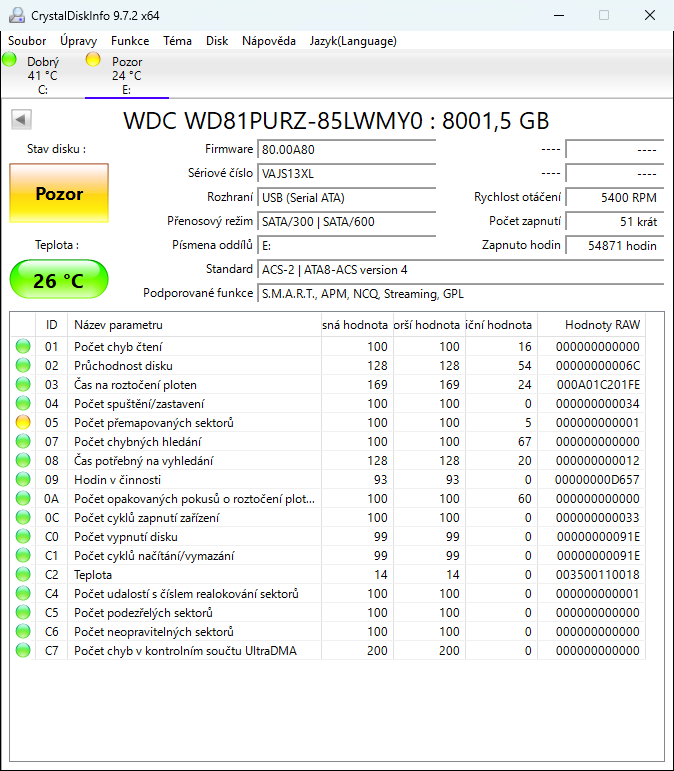This screenshot has width=674, height=771.
Task: Open the Téma menu
Action: pyautogui.click(x=177, y=41)
